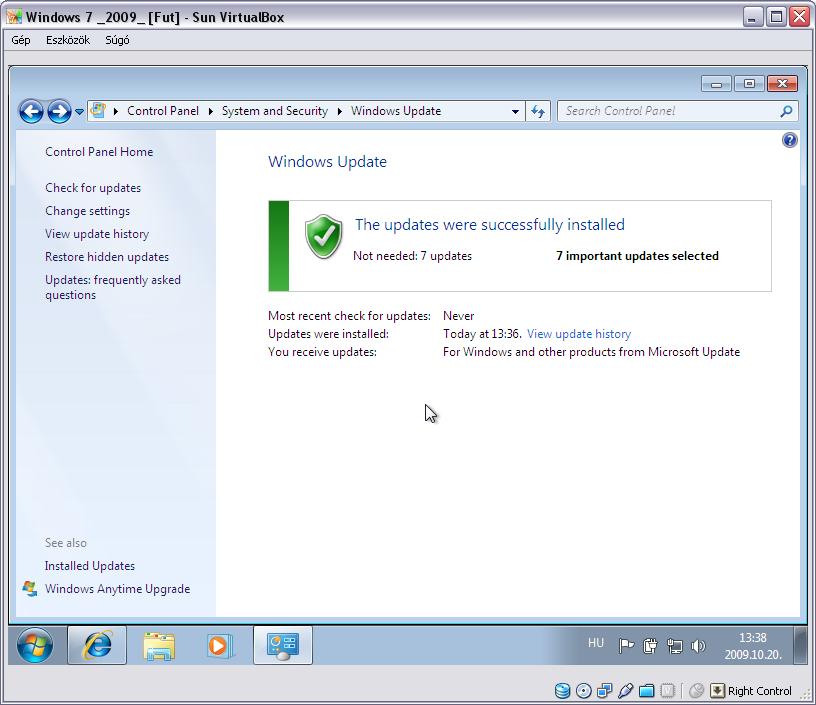
Task: Click Check for updates
Action: (93, 188)
